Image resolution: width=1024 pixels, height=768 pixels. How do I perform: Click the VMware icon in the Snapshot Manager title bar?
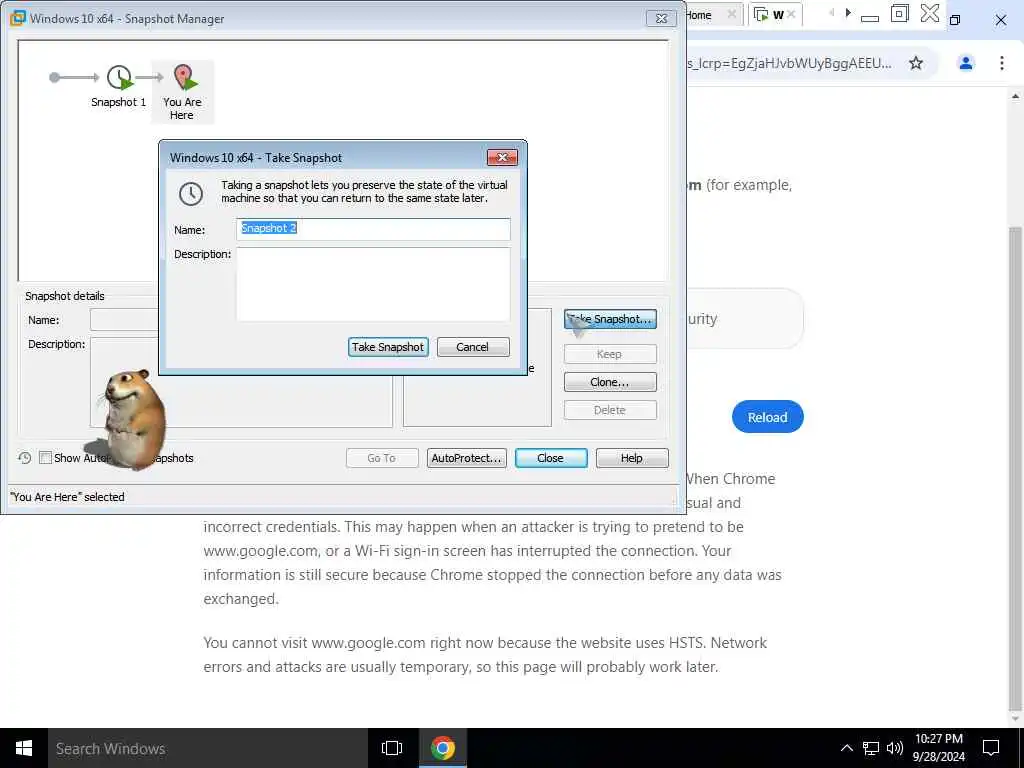click(x=18, y=18)
